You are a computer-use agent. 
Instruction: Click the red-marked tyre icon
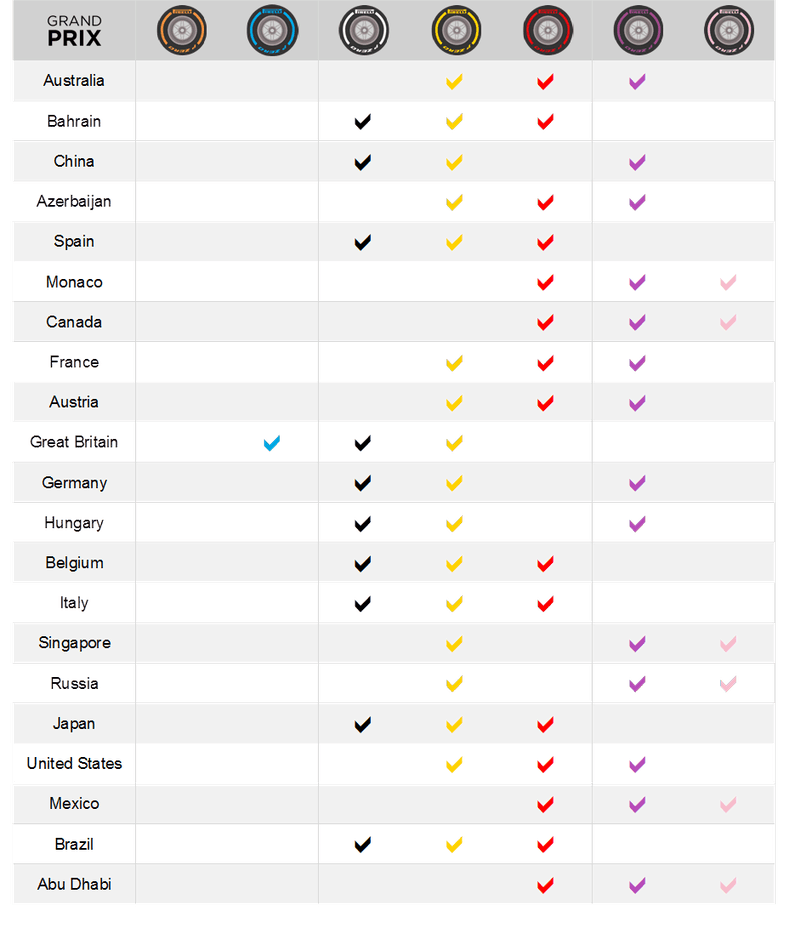coord(545,30)
